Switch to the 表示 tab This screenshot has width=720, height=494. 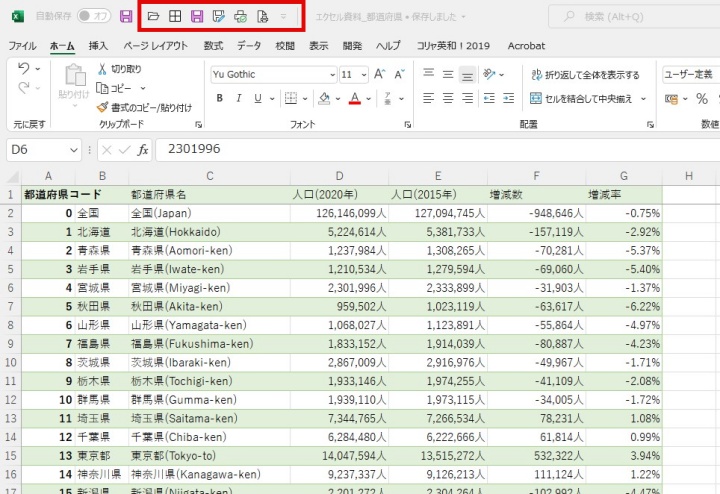pos(319,46)
